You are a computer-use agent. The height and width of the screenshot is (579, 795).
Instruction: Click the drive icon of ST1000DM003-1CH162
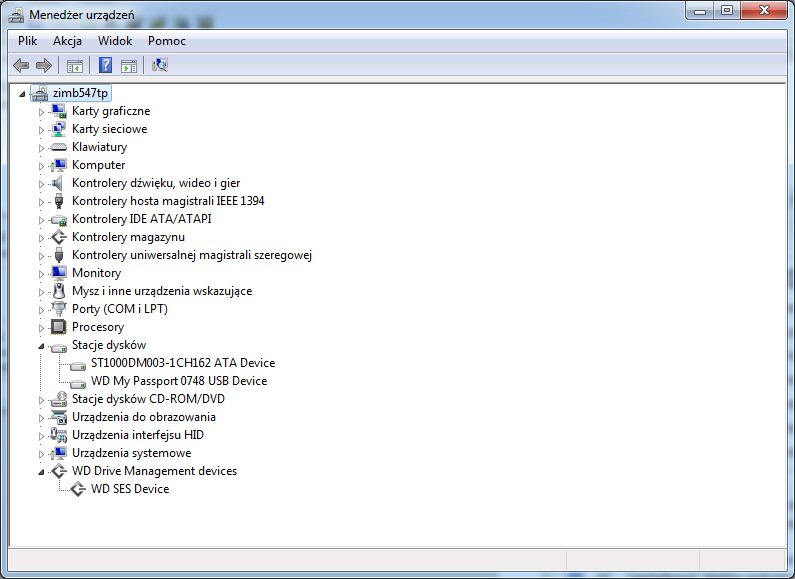click(x=78, y=365)
